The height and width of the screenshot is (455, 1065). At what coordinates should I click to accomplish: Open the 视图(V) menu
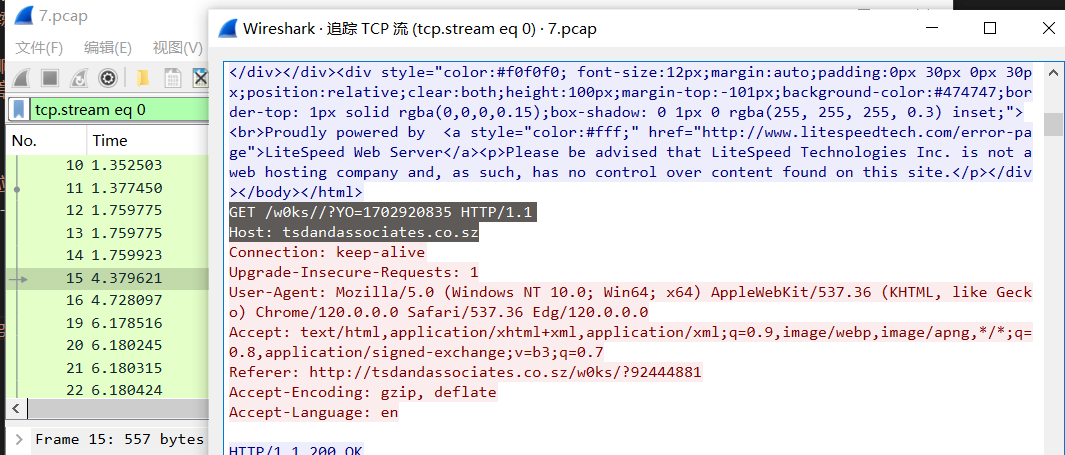tap(177, 47)
